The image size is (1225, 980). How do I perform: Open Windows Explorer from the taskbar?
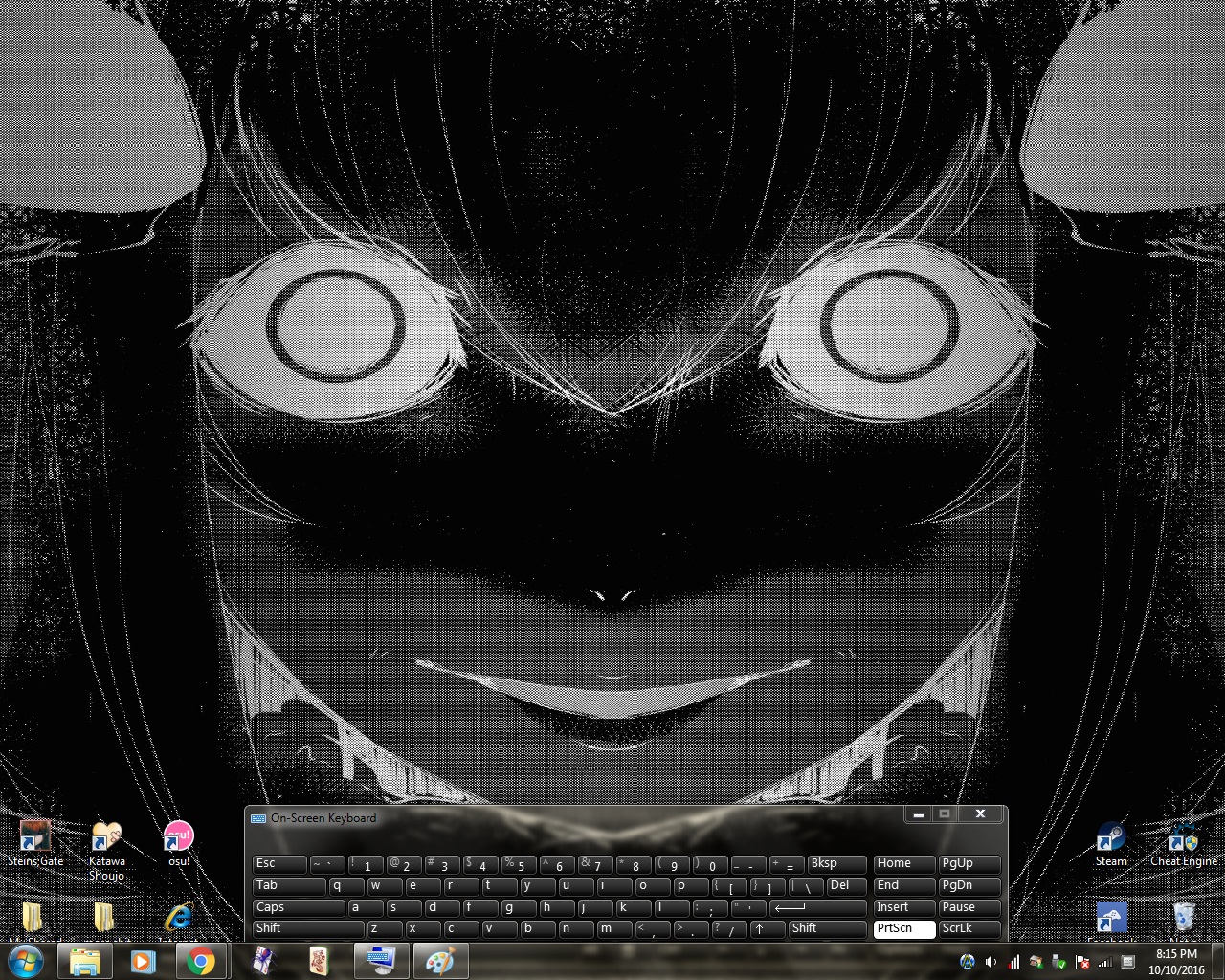(85, 961)
